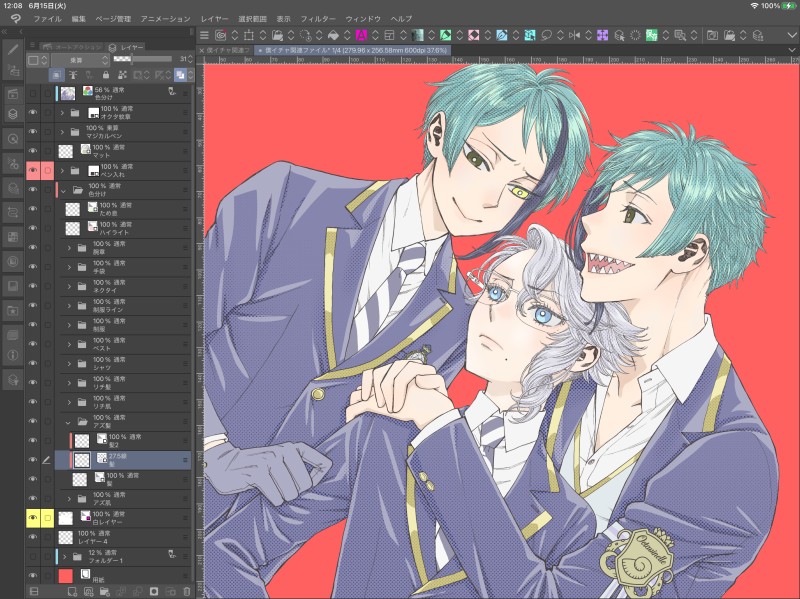Check the selection box for 白レイヤー
The width and height of the screenshot is (800, 599).
47,518
